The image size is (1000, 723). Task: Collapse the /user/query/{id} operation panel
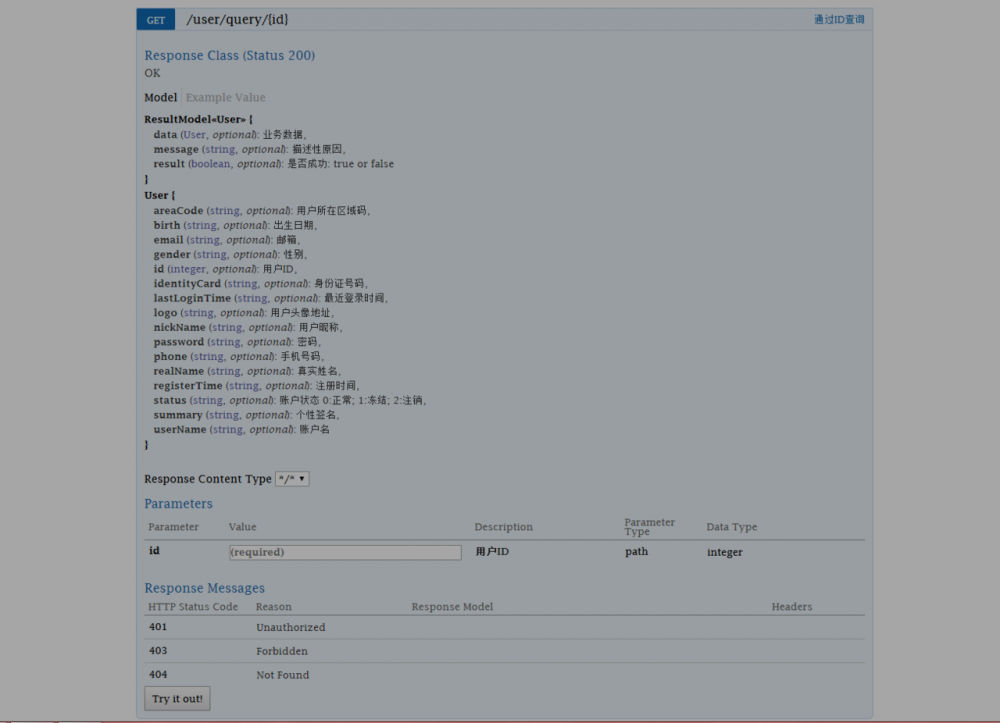[x=237, y=19]
